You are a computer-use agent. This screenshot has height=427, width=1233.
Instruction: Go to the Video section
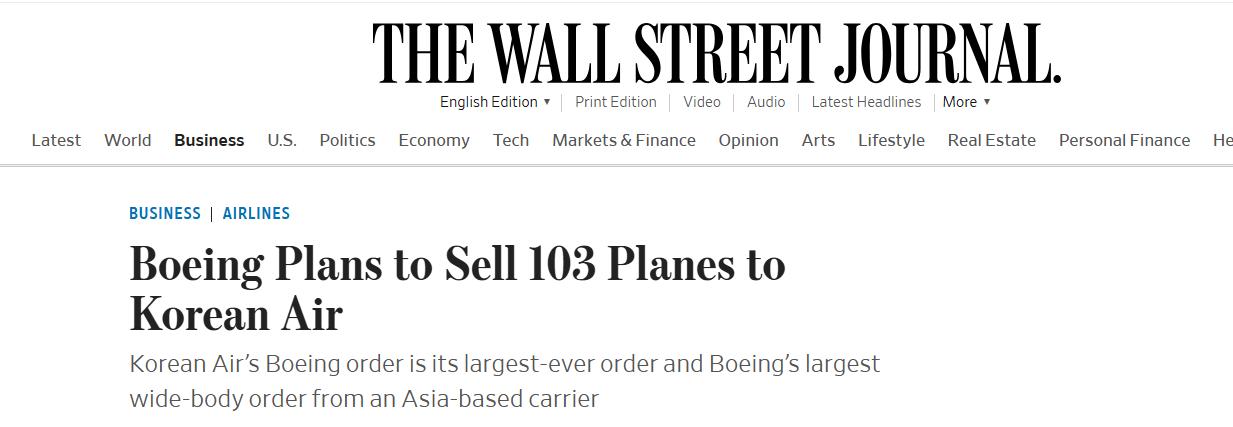click(702, 102)
